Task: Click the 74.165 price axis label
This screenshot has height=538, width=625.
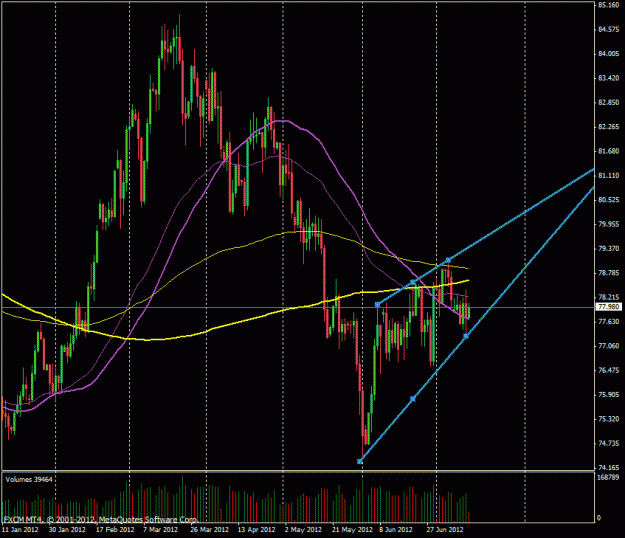Action: (609, 467)
